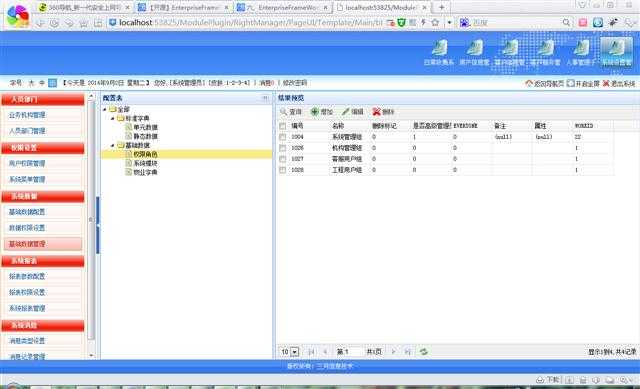Open the 人事管理 module icon in banner

[x=581, y=52]
